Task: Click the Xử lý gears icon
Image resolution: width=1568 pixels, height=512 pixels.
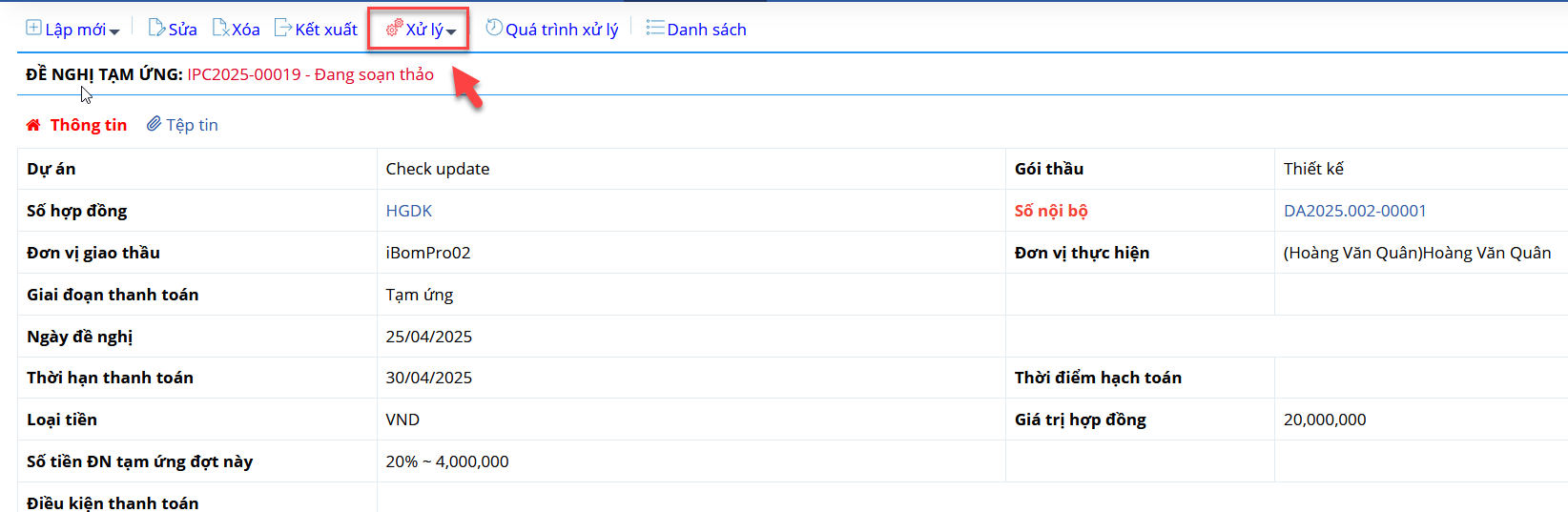Action: pyautogui.click(x=394, y=29)
